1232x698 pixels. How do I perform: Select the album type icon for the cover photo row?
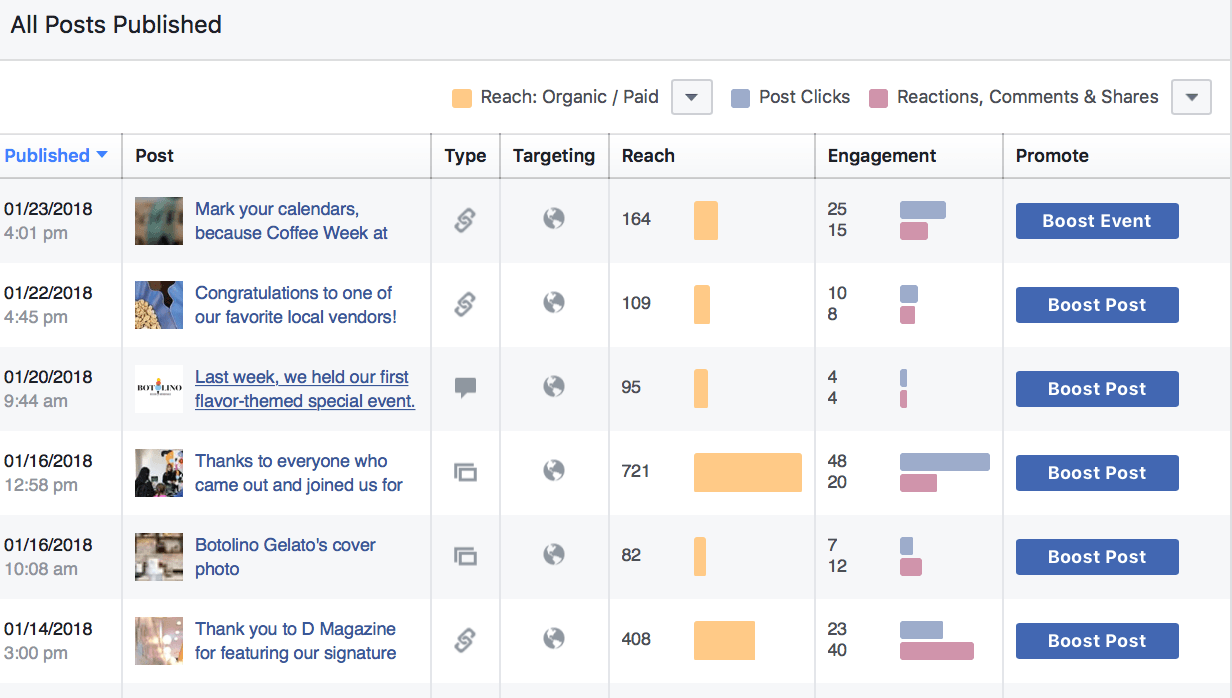465,556
